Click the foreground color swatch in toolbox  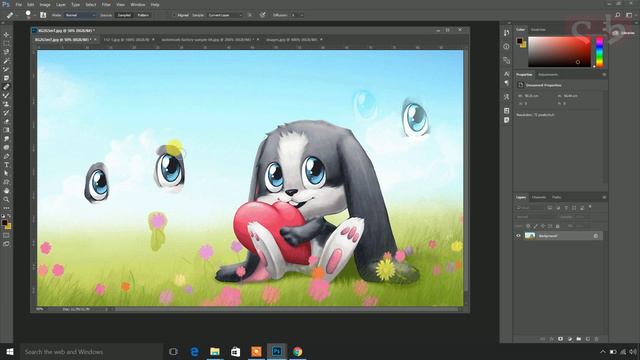[x=4, y=223]
